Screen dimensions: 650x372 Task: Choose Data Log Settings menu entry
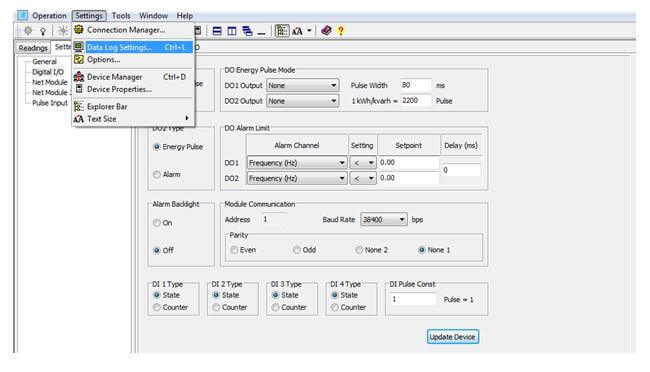[x=133, y=47]
